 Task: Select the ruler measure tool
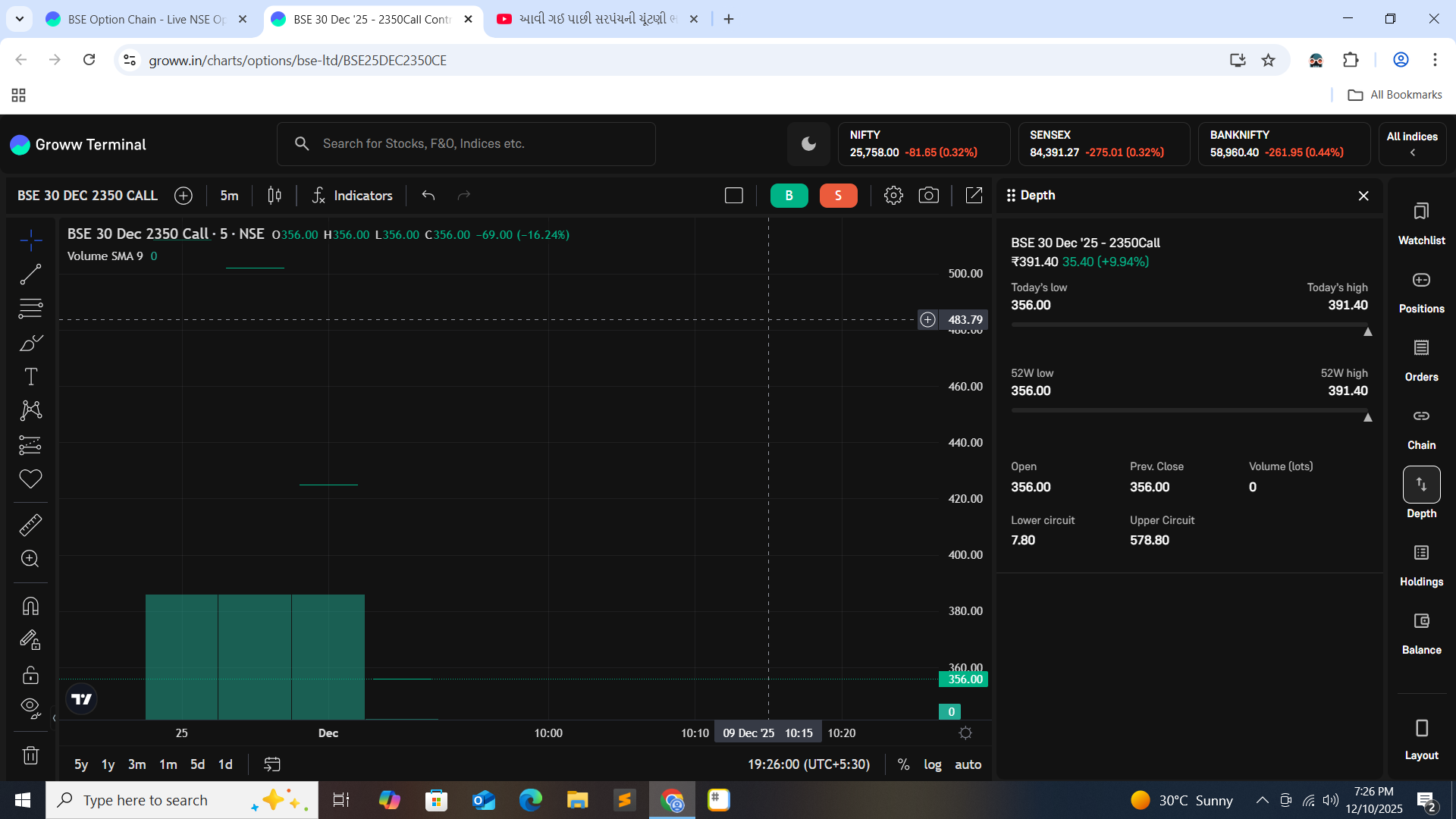30,525
